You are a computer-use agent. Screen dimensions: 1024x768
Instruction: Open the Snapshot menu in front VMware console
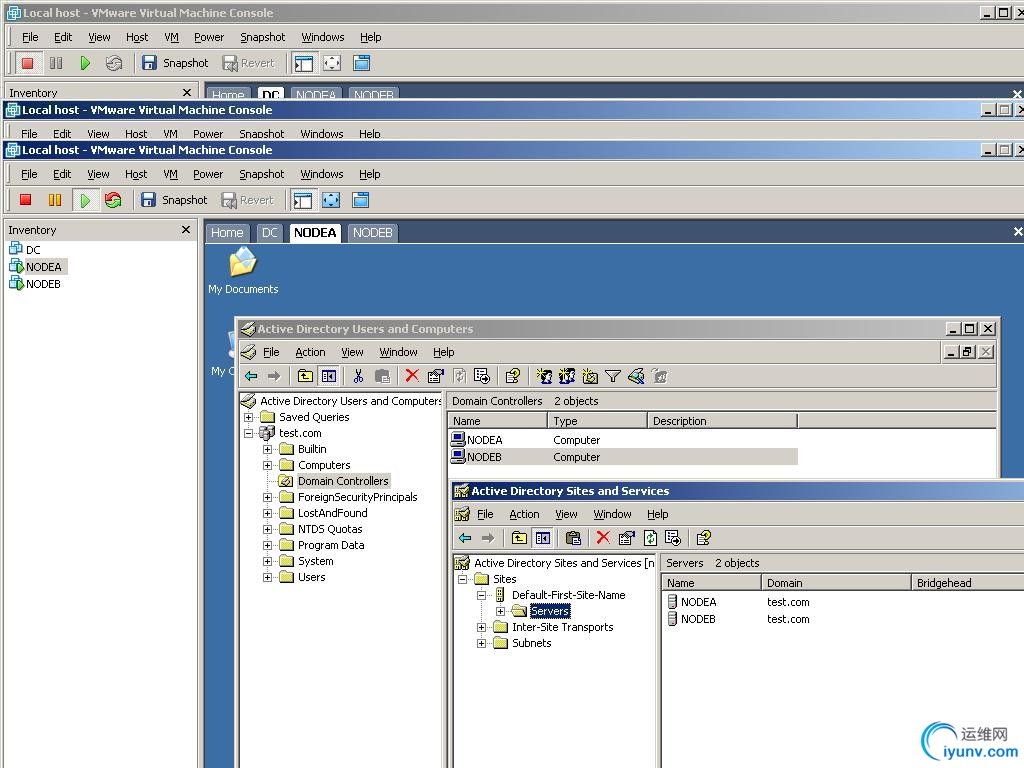[261, 174]
